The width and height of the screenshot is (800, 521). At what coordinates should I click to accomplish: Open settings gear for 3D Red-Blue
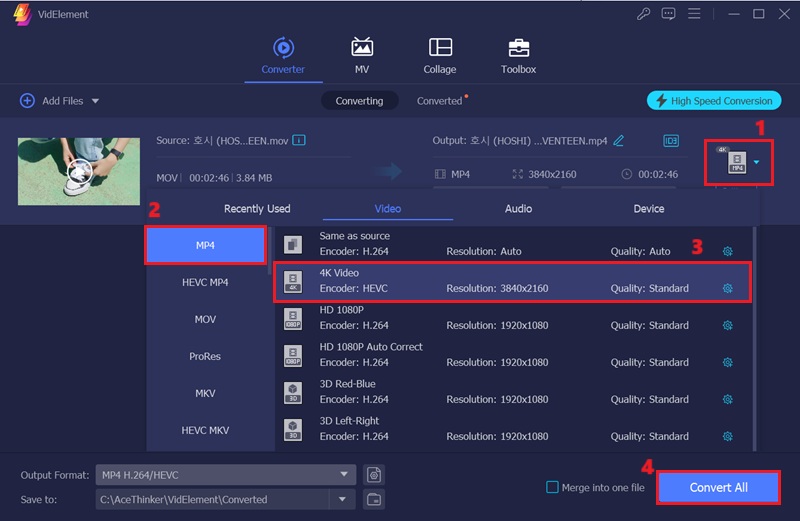(x=728, y=399)
